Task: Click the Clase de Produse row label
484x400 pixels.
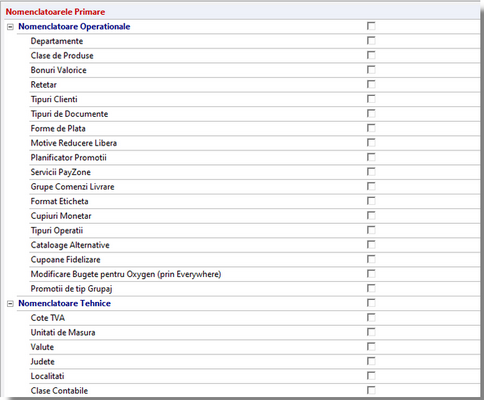Action: point(62,56)
